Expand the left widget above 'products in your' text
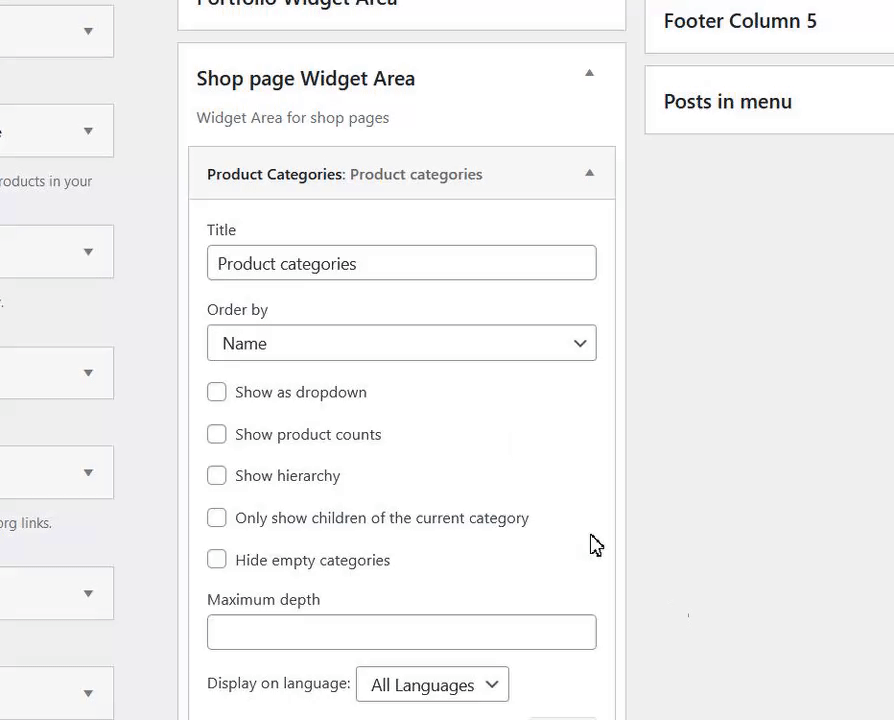 88,131
